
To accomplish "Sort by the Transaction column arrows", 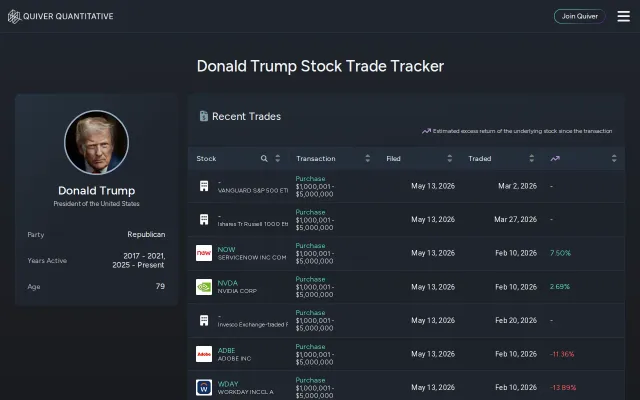I will point(367,158).
